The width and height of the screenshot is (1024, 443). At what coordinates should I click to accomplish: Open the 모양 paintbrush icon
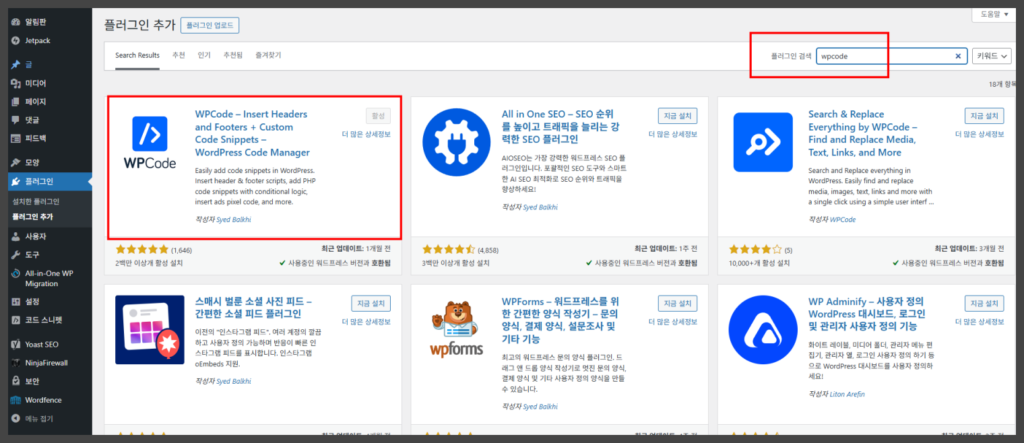(x=16, y=162)
